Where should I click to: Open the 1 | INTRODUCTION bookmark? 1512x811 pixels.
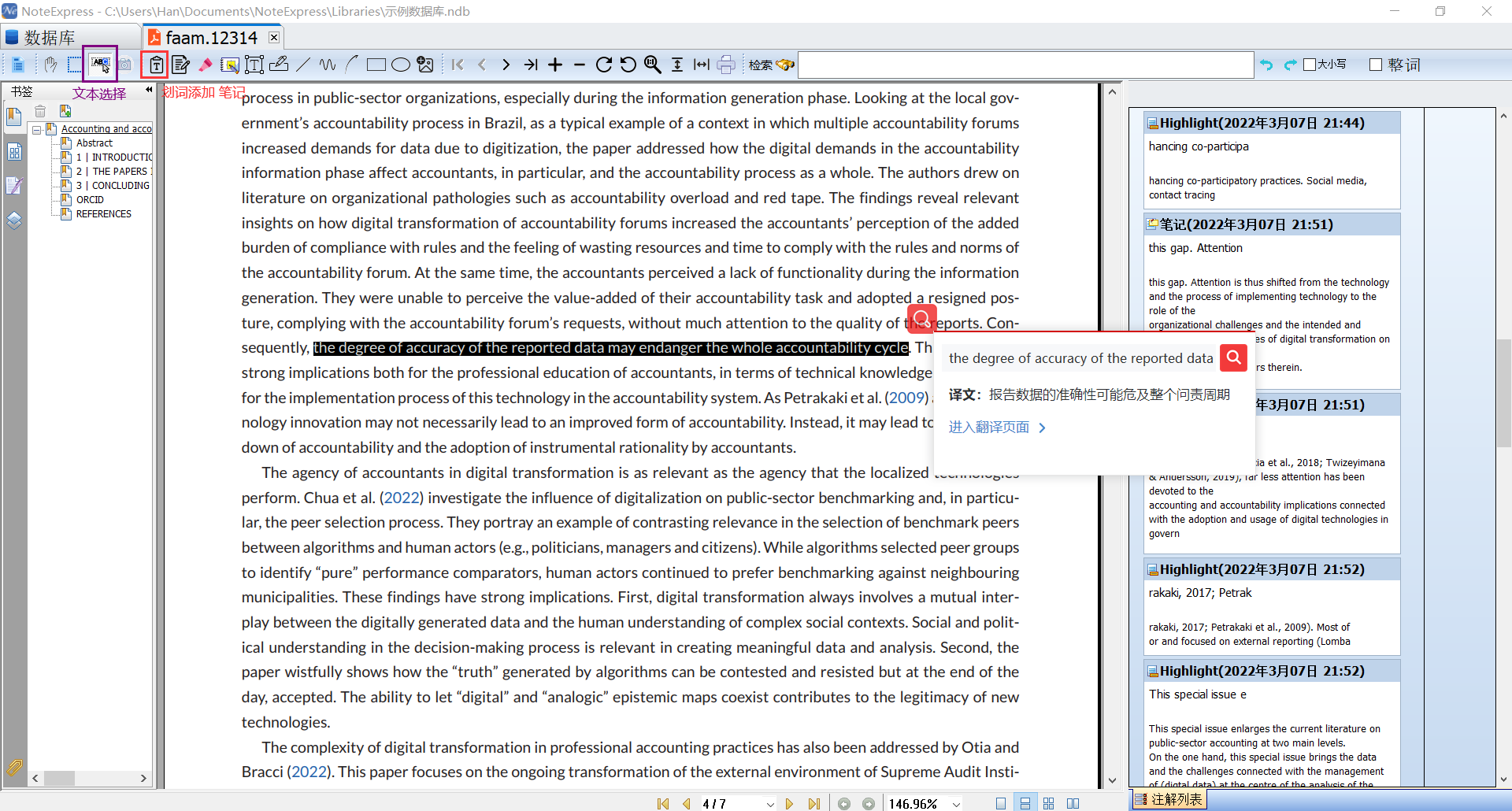click(114, 157)
